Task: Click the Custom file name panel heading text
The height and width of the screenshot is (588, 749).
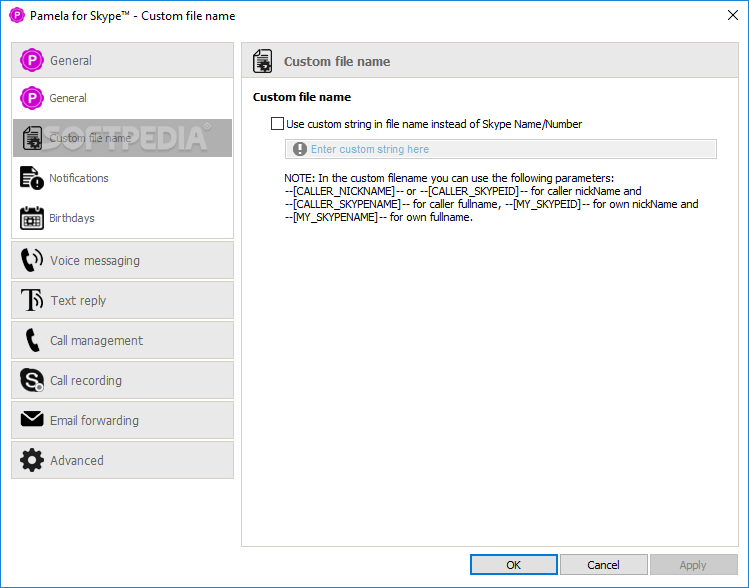Action: point(337,62)
